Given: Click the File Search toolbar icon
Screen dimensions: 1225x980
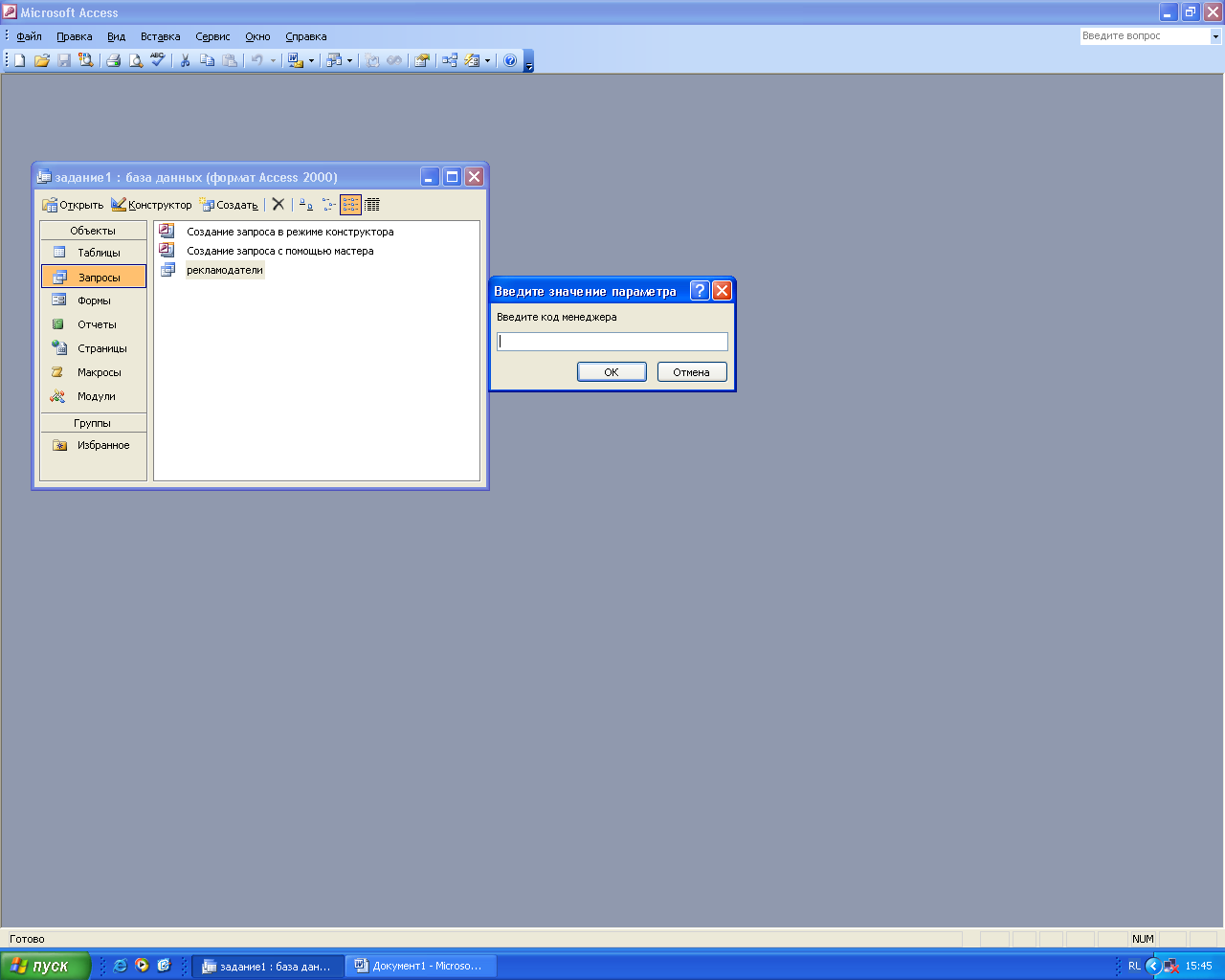Looking at the screenshot, I should [x=86, y=60].
